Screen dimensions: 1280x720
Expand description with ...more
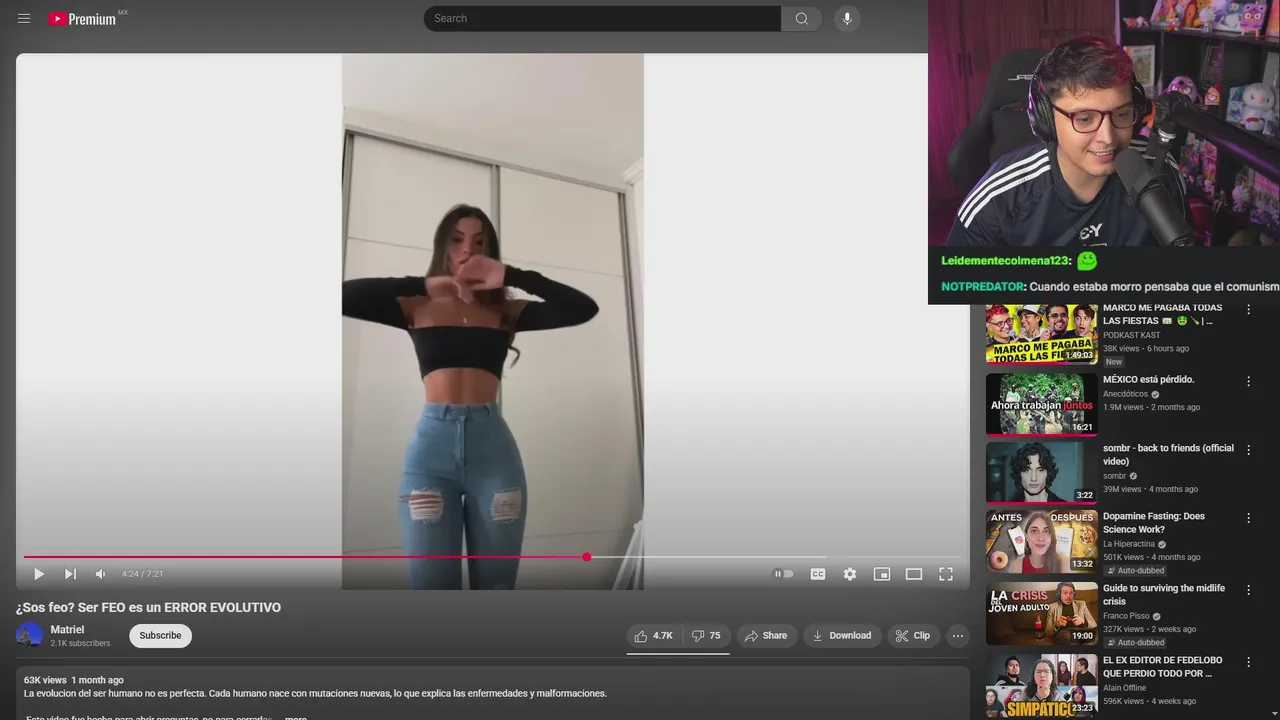[x=295, y=718]
